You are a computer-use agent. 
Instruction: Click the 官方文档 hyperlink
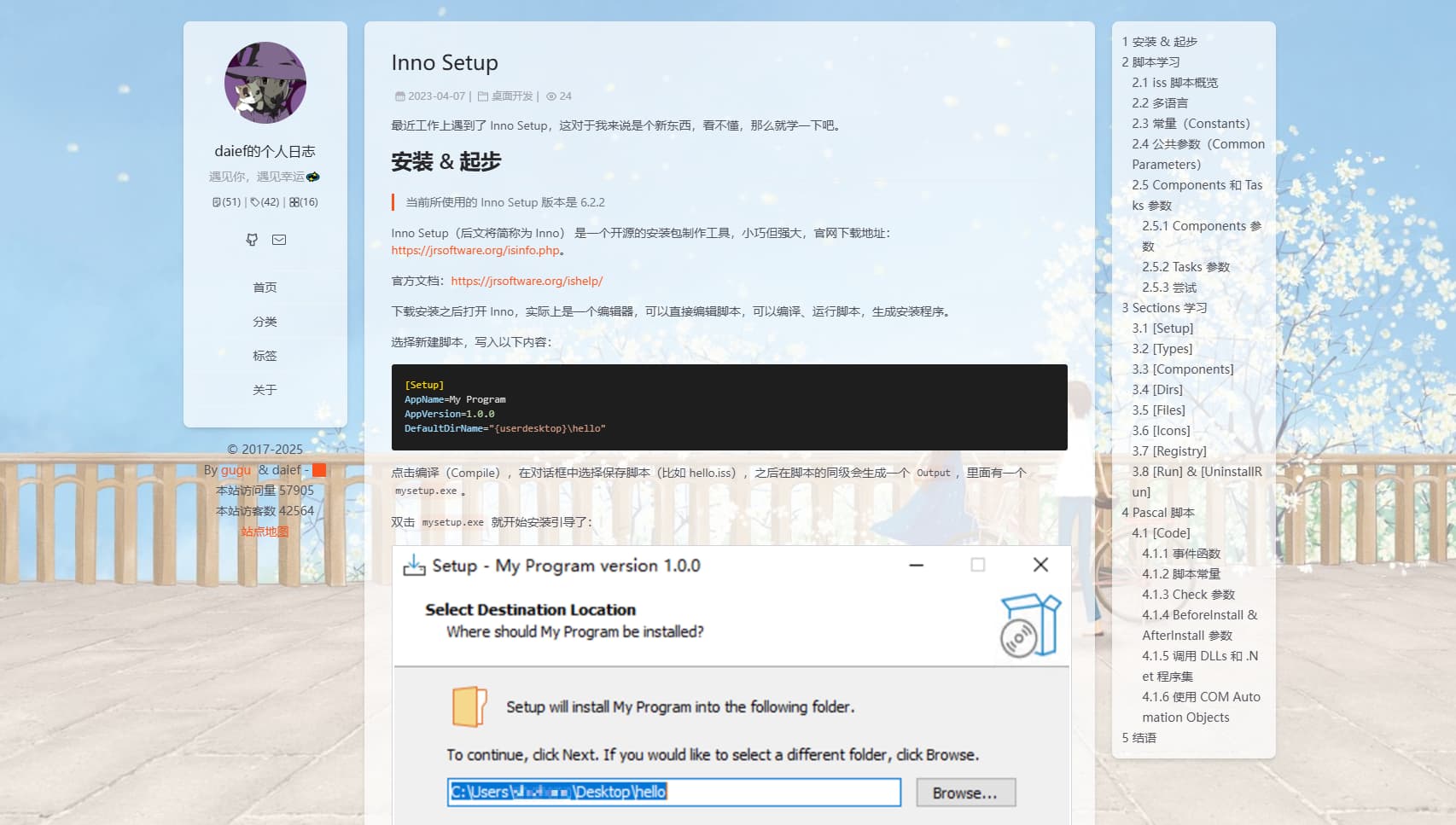527,280
